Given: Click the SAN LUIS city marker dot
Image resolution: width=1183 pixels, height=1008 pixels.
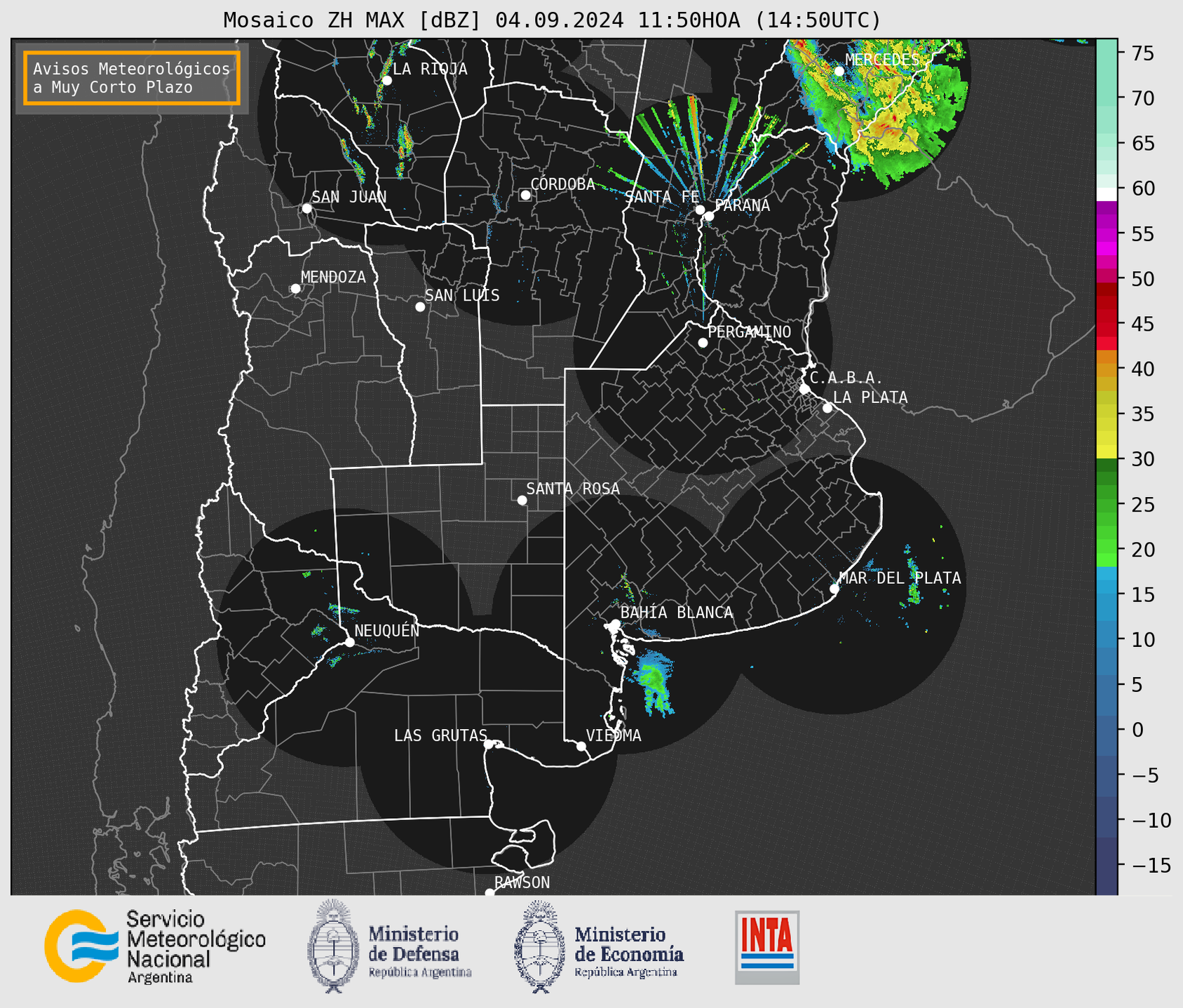Looking at the screenshot, I should (420, 307).
